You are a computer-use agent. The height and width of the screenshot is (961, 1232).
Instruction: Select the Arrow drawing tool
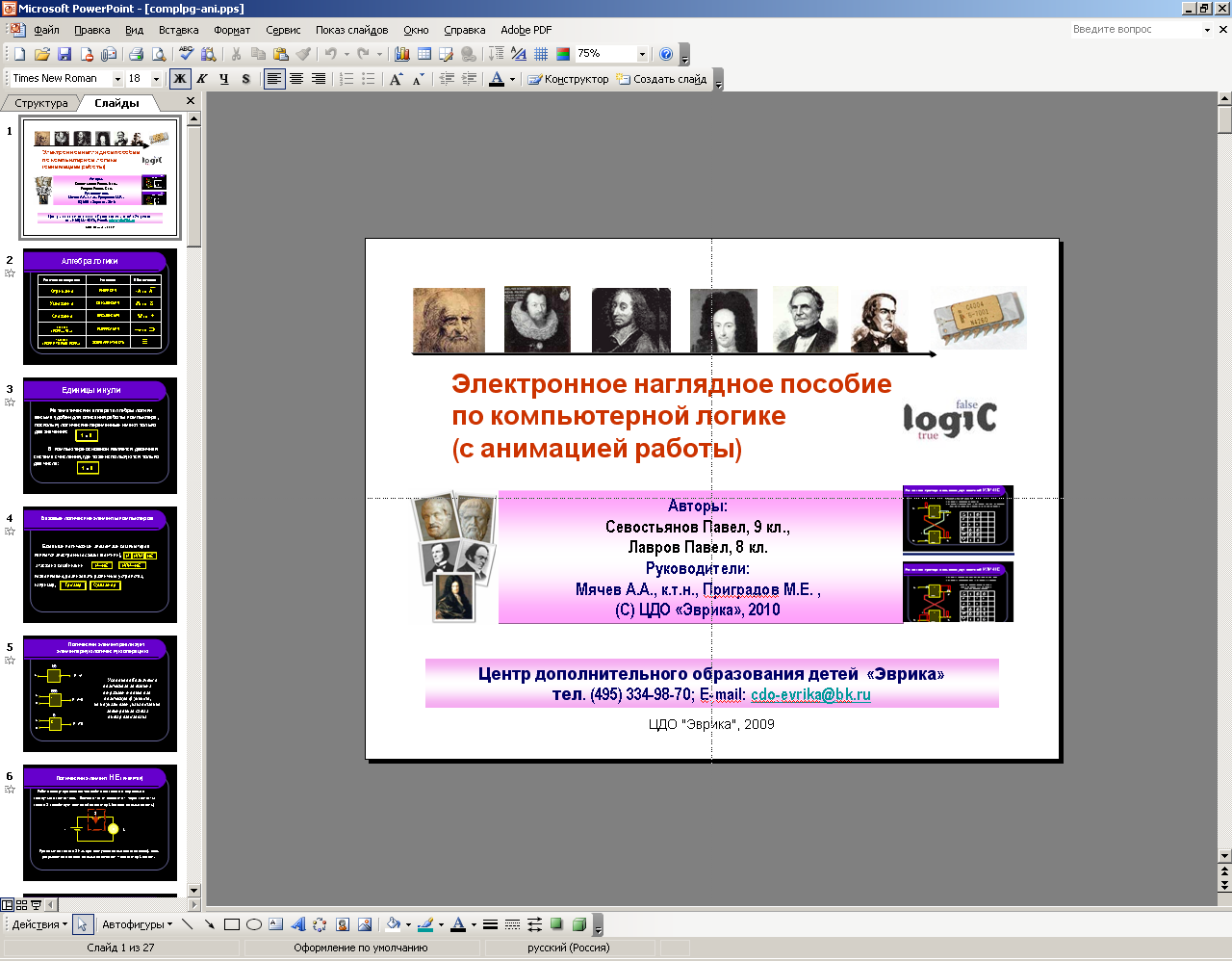pos(210,924)
